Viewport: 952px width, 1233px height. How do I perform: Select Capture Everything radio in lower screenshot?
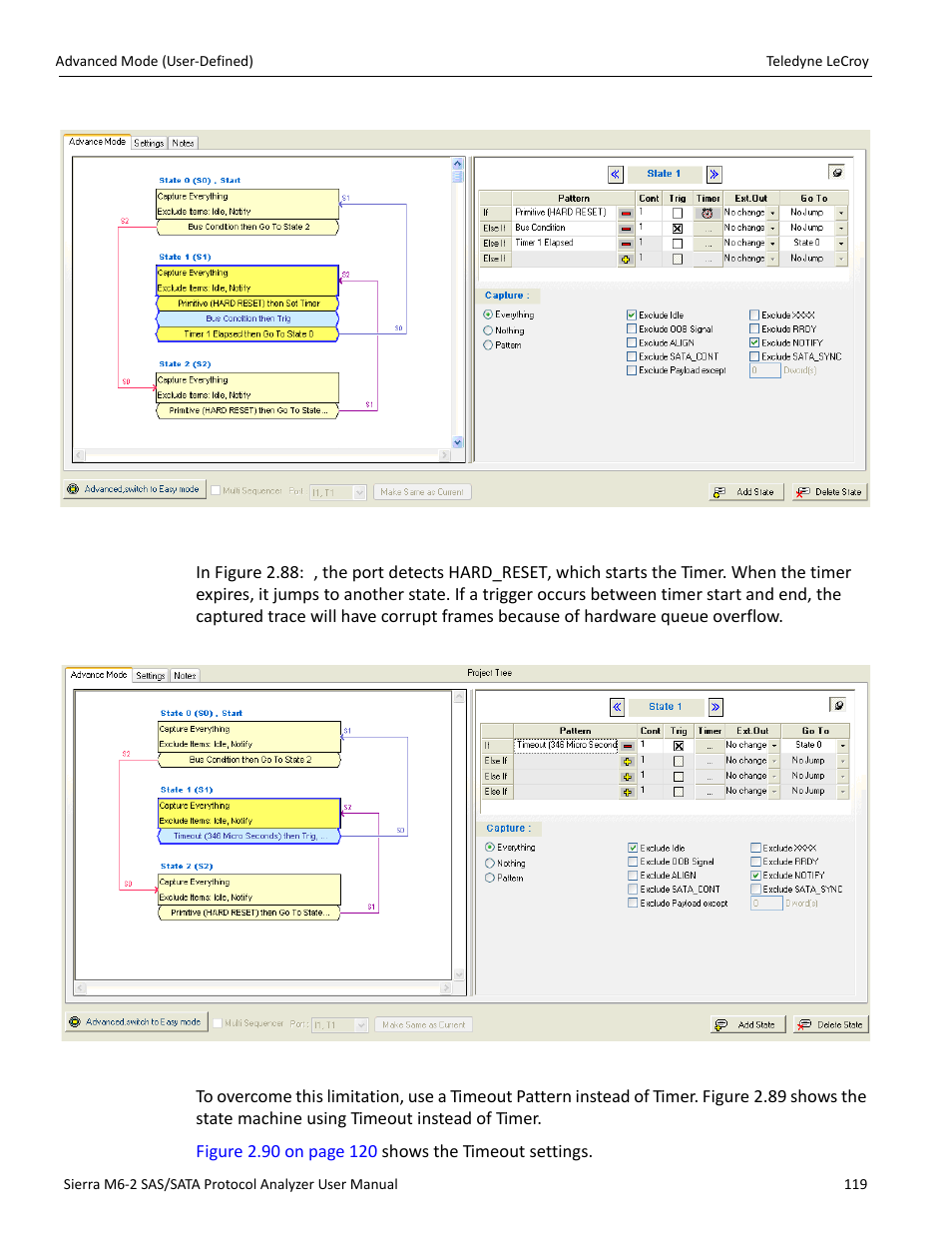coord(490,848)
